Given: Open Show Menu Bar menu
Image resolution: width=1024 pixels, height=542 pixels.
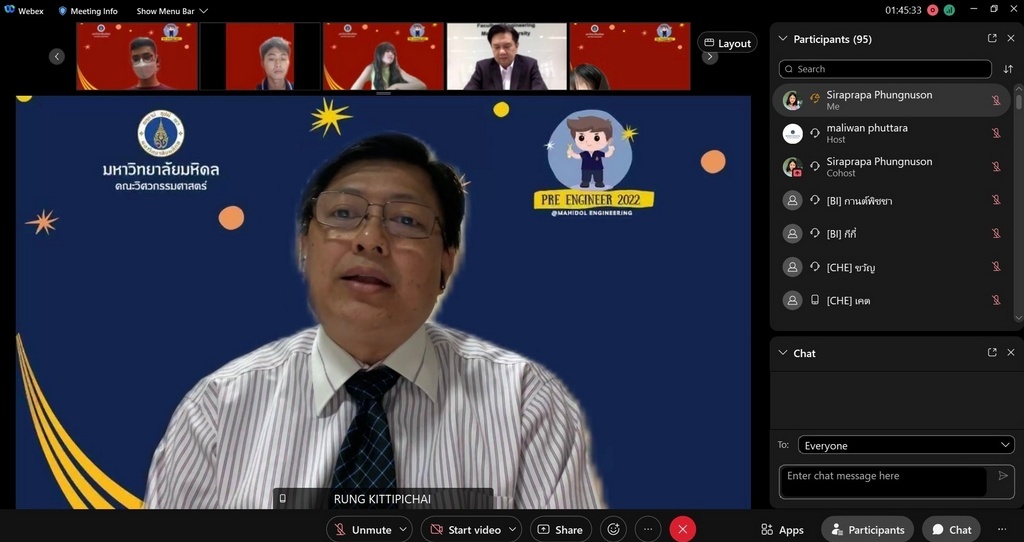Looking at the screenshot, I should [x=172, y=11].
